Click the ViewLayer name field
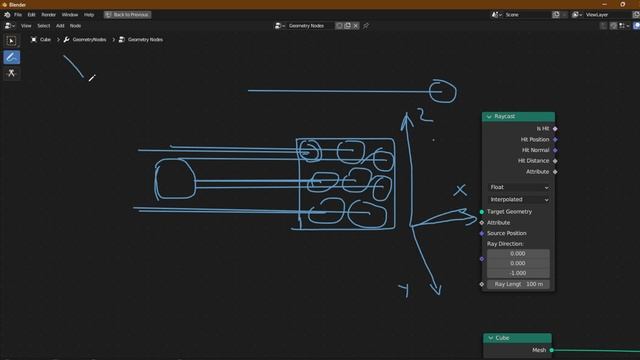This screenshot has width=640, height=360. click(607, 15)
